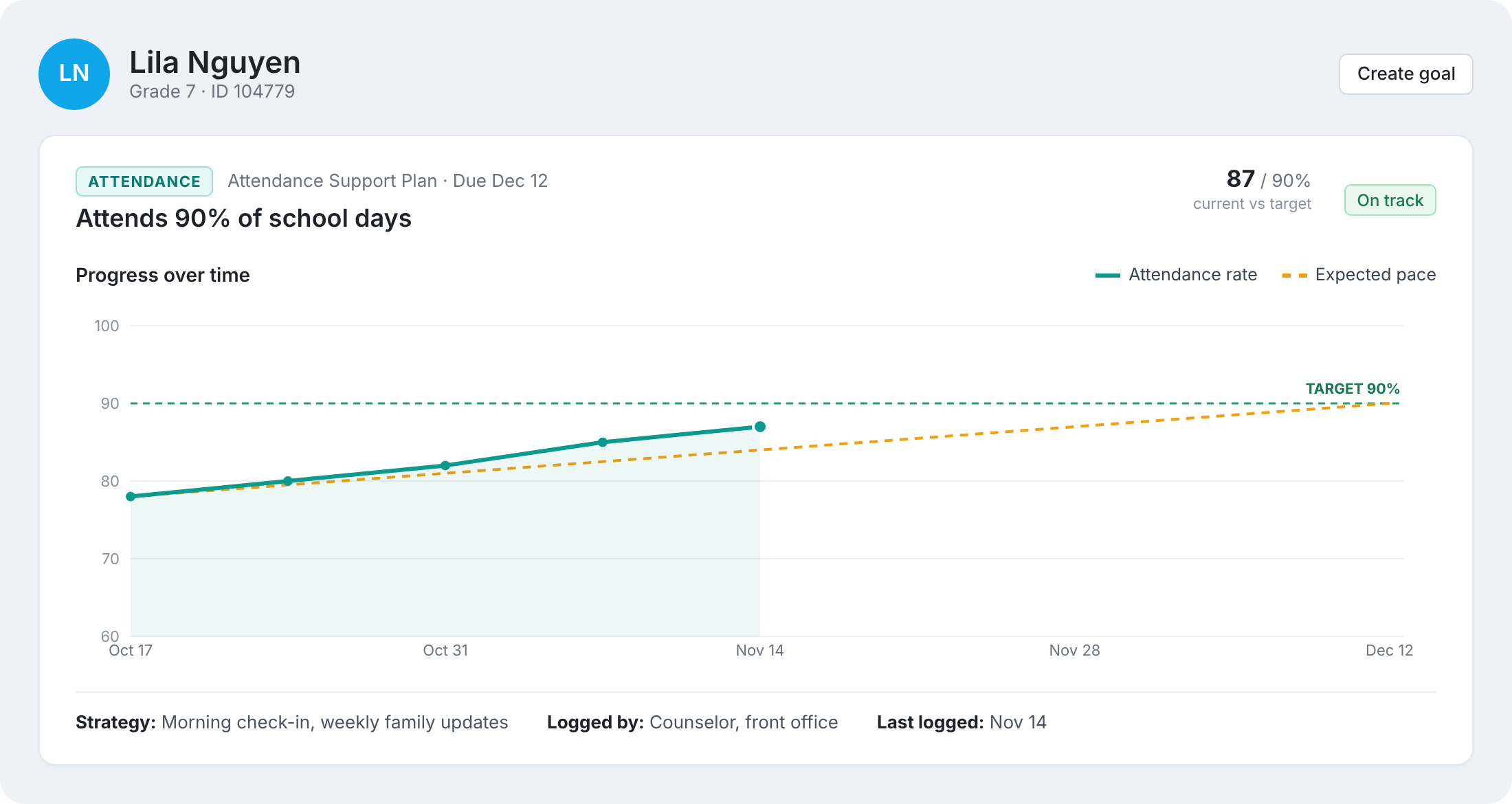Click the Create goal button

[1405, 74]
